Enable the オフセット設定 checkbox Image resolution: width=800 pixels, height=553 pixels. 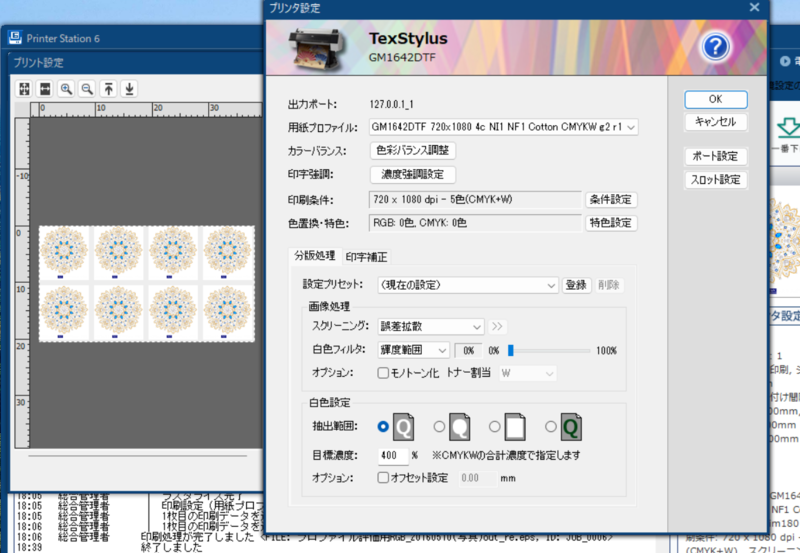pos(383,477)
